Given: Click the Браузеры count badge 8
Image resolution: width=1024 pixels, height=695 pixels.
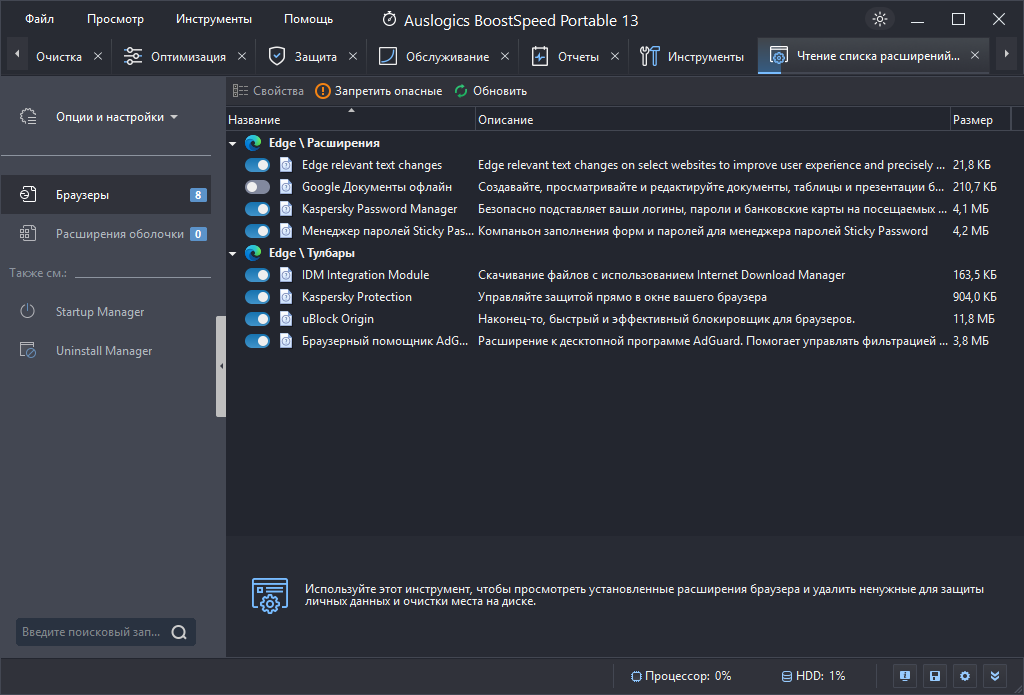Looking at the screenshot, I should click(x=198, y=195).
